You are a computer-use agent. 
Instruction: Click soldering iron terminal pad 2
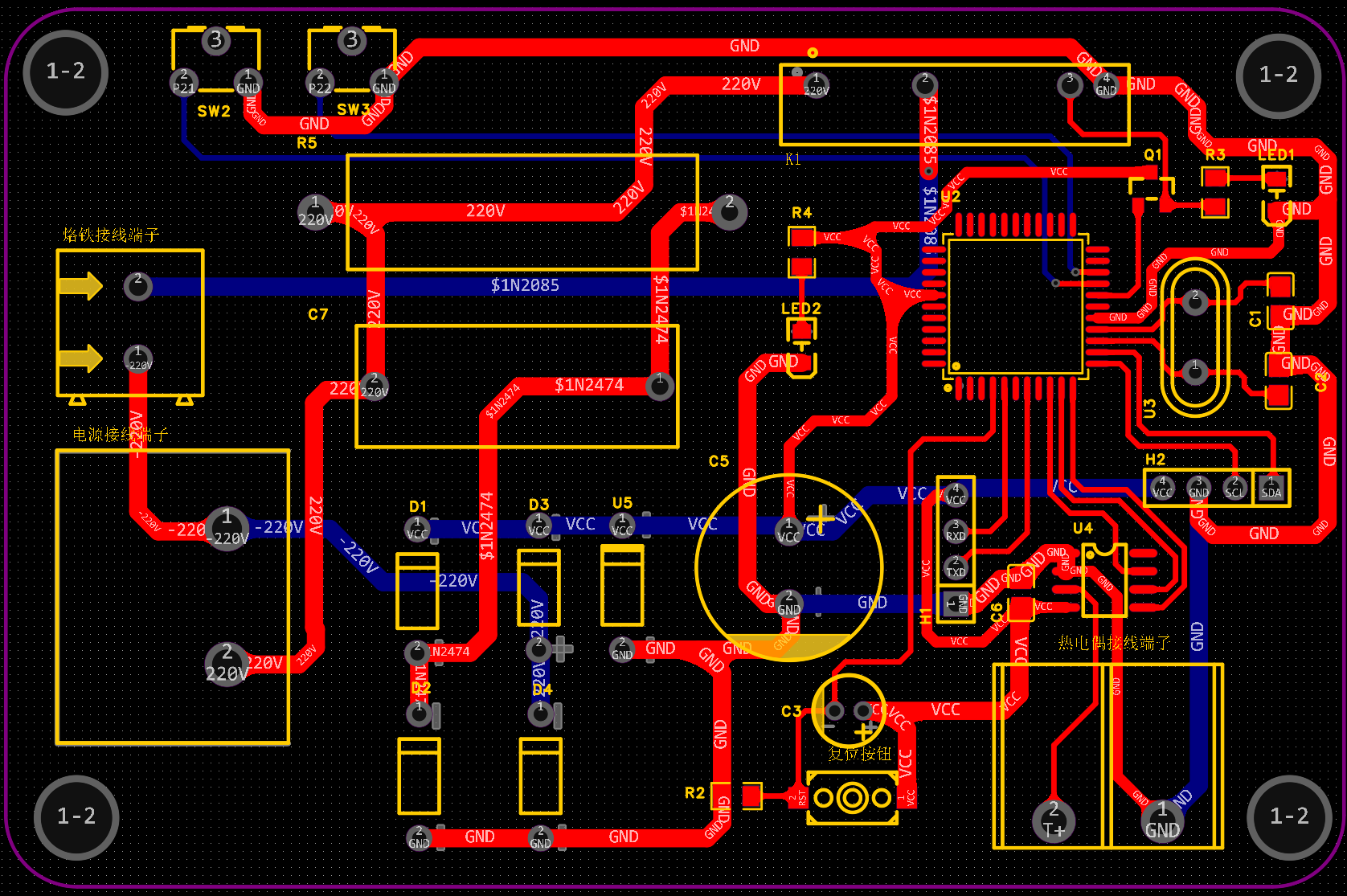138,286
